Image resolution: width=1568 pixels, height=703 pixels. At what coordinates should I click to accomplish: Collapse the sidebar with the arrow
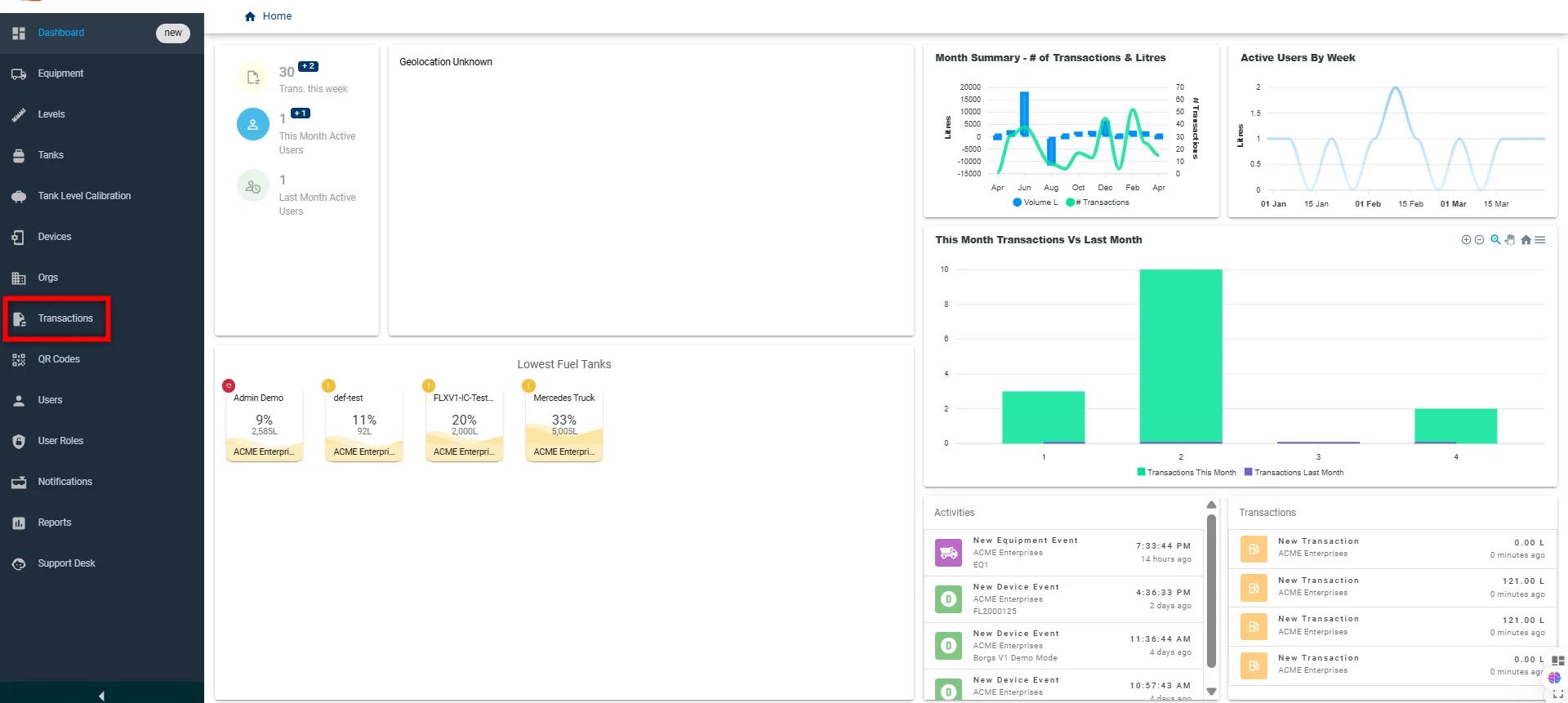(101, 696)
